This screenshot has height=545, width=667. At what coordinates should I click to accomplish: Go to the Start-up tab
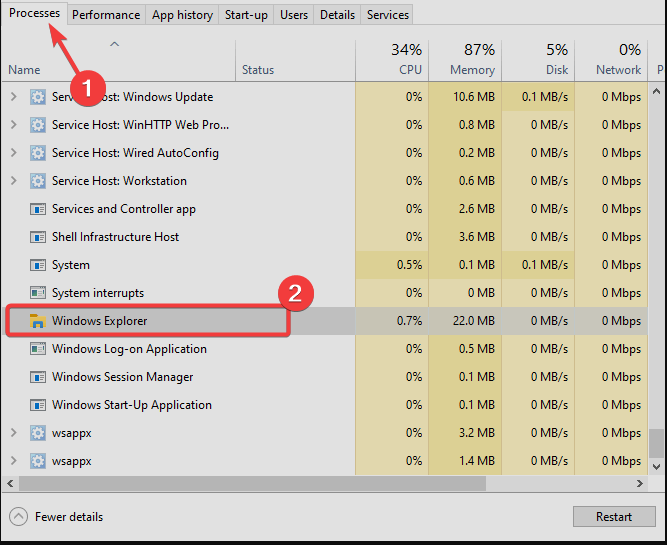coord(246,15)
